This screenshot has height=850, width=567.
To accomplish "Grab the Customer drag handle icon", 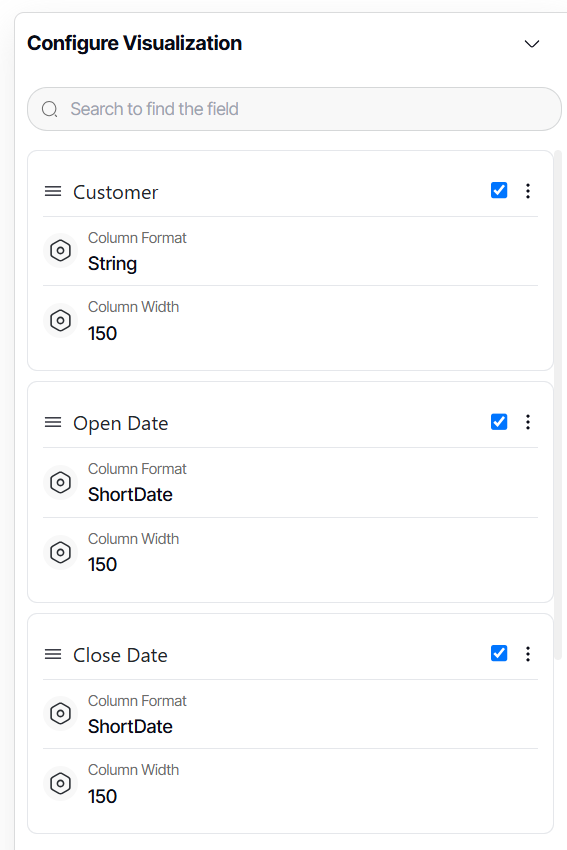I will (53, 191).
